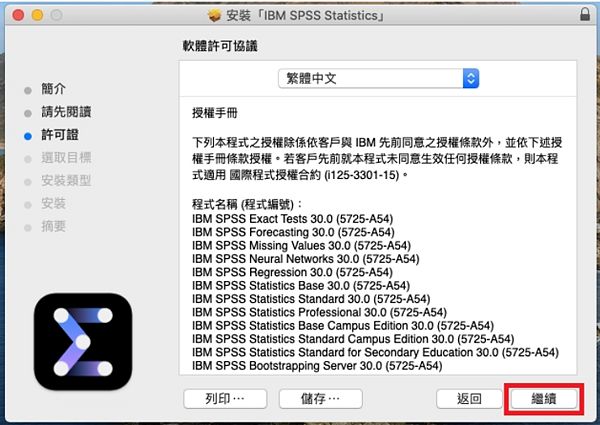Select the 請先閱讀 step in the sidebar

(x=66, y=111)
